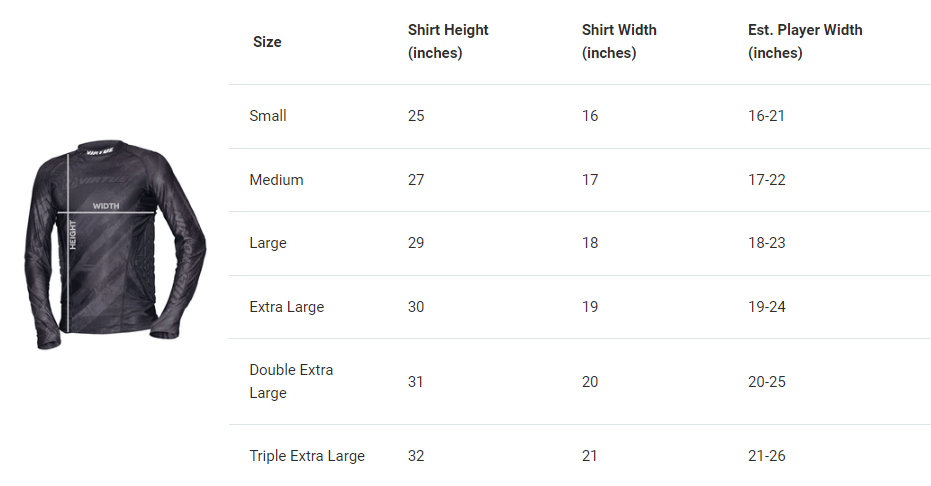Select the Small size row label
Screen dimensions: 931x486
pyautogui.click(x=268, y=116)
